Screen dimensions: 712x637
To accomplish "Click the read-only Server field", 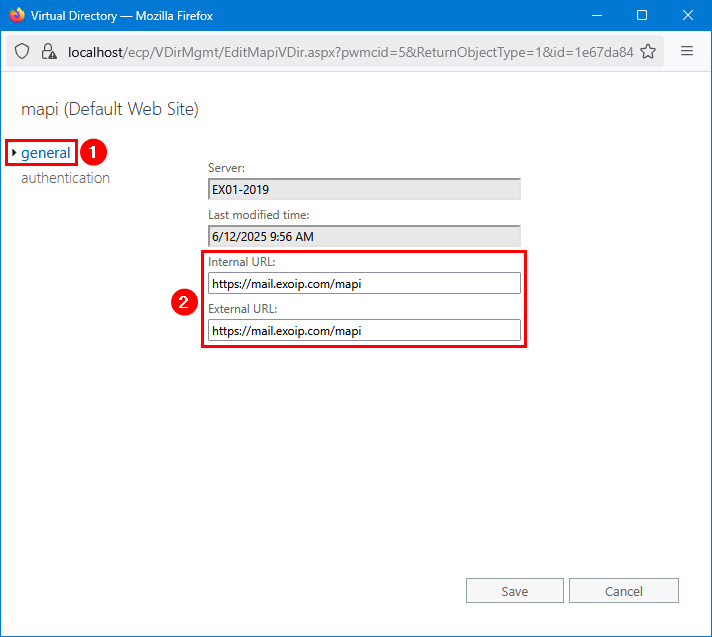I will point(364,189).
